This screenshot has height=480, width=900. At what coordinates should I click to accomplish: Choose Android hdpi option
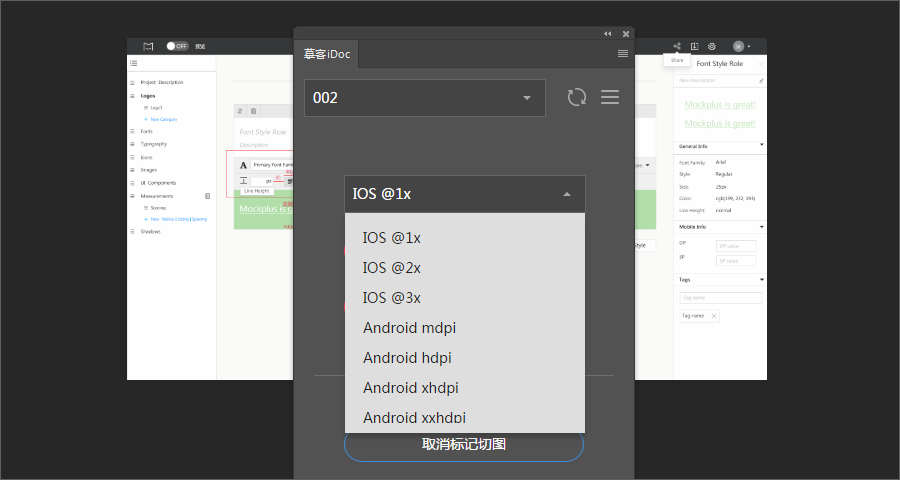[407, 358]
